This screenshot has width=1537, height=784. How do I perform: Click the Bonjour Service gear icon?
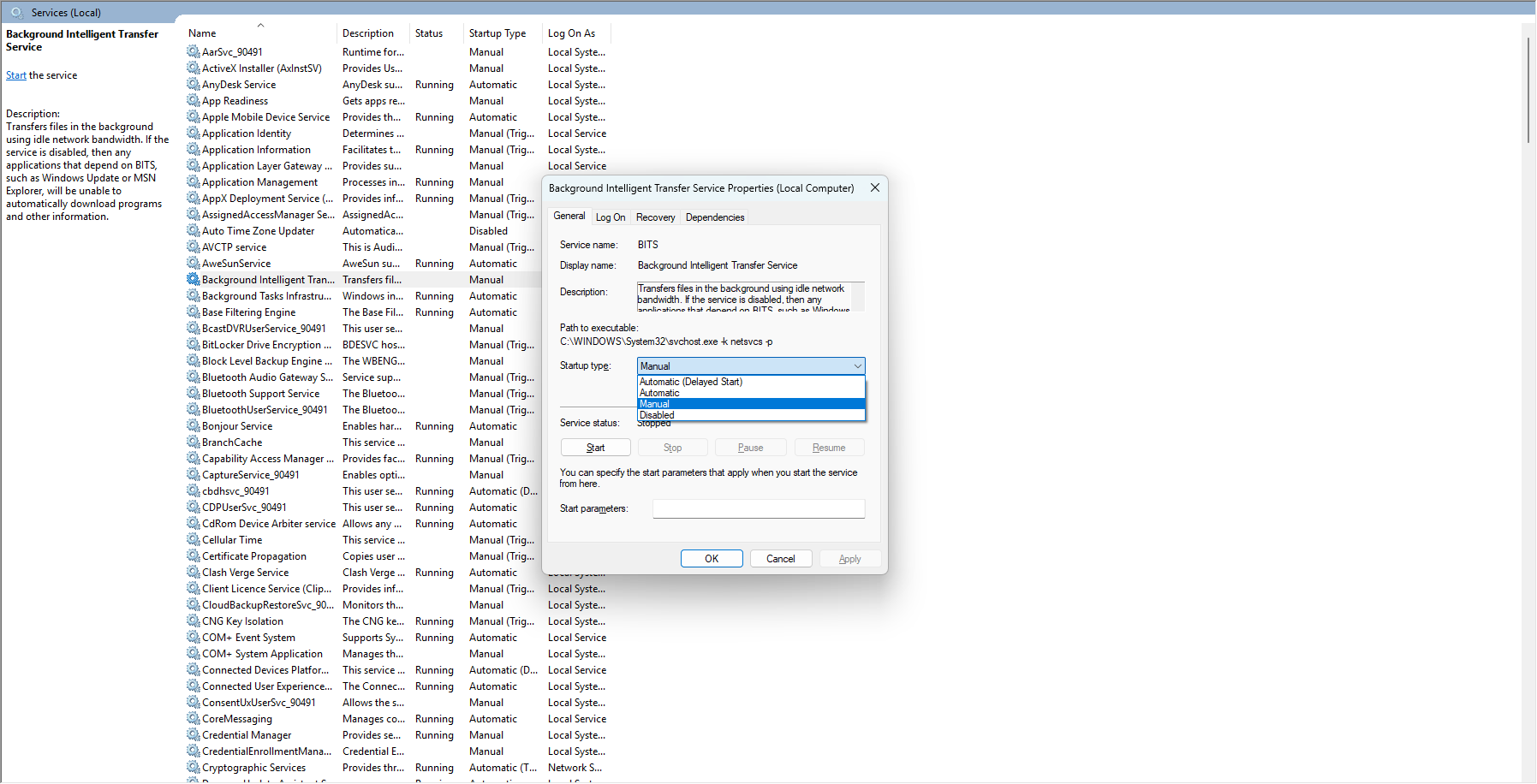[193, 426]
